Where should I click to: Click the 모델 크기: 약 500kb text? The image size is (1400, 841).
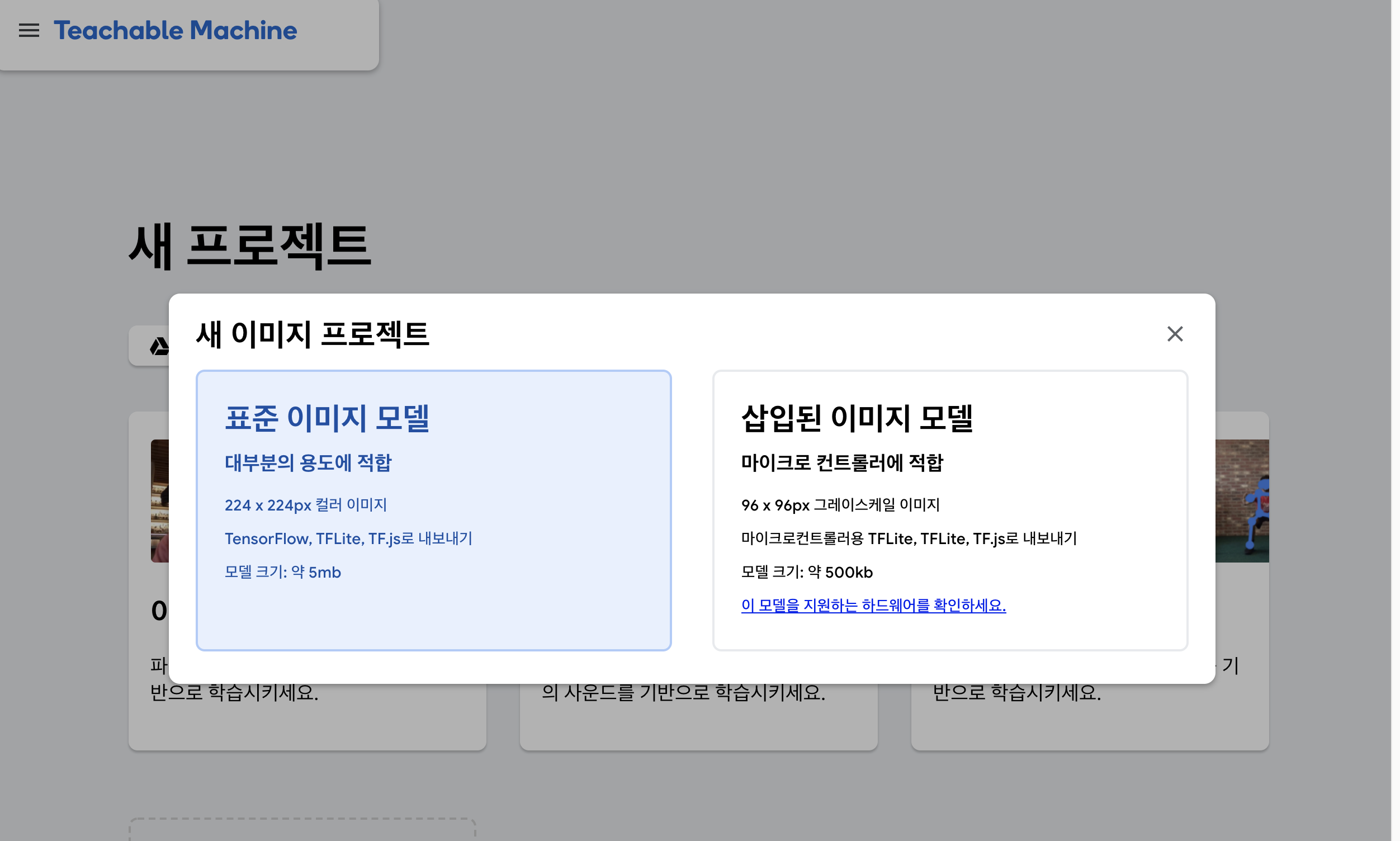coord(807,573)
